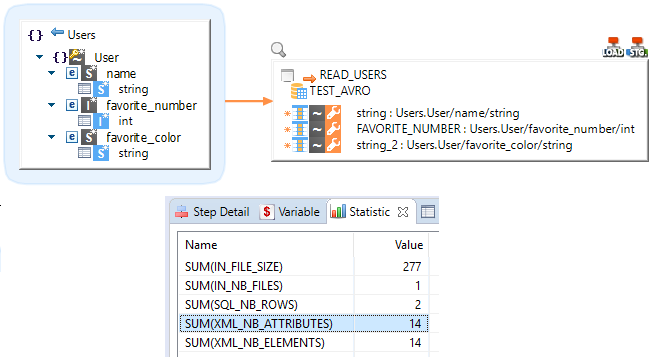The height and width of the screenshot is (363, 658).
Task: Click the orange arrow icon beside READ_USERS
Action: (309, 78)
